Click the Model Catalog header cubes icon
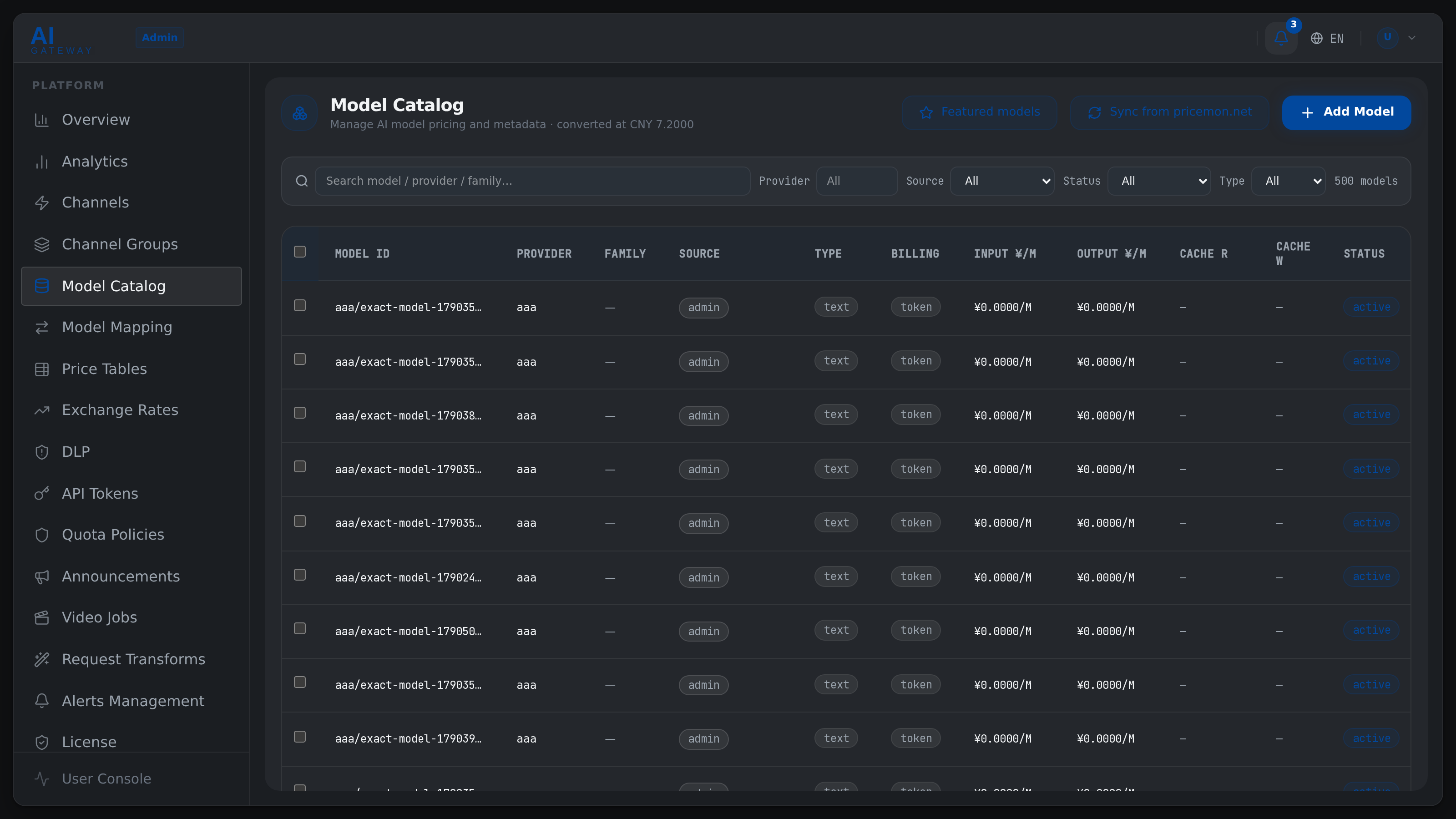The height and width of the screenshot is (819, 1456). pos(299,113)
